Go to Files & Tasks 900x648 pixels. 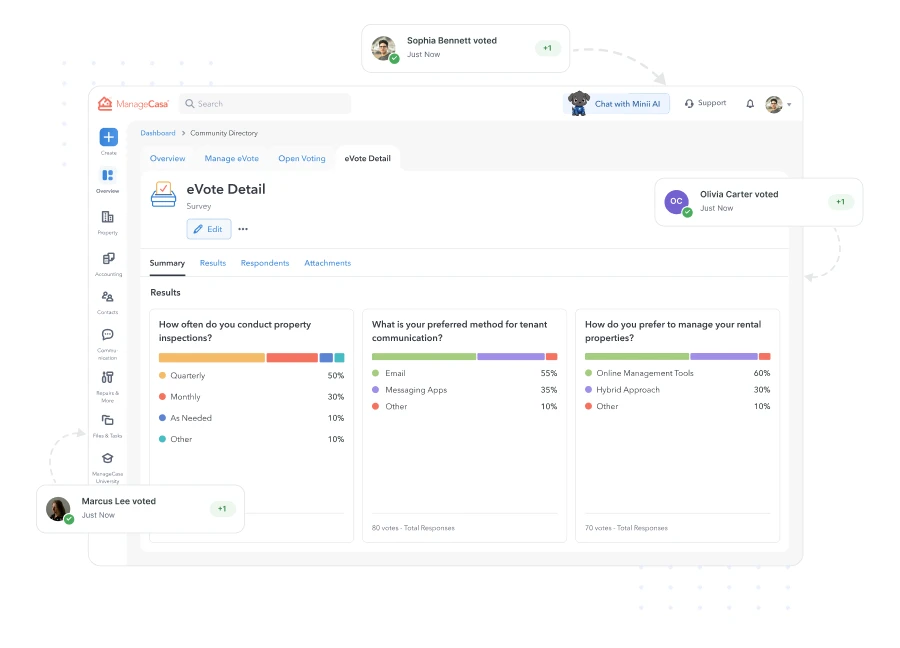107,420
